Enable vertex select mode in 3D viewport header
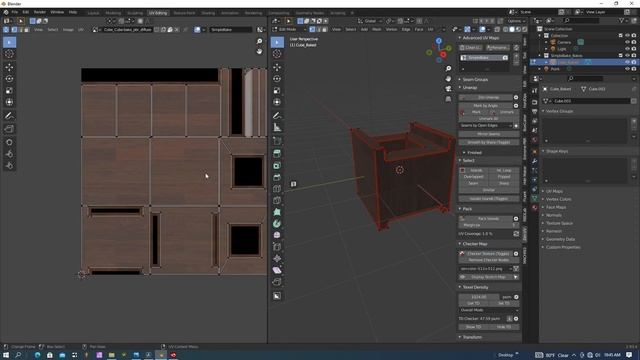This screenshot has height=360, width=640. click(x=312, y=29)
